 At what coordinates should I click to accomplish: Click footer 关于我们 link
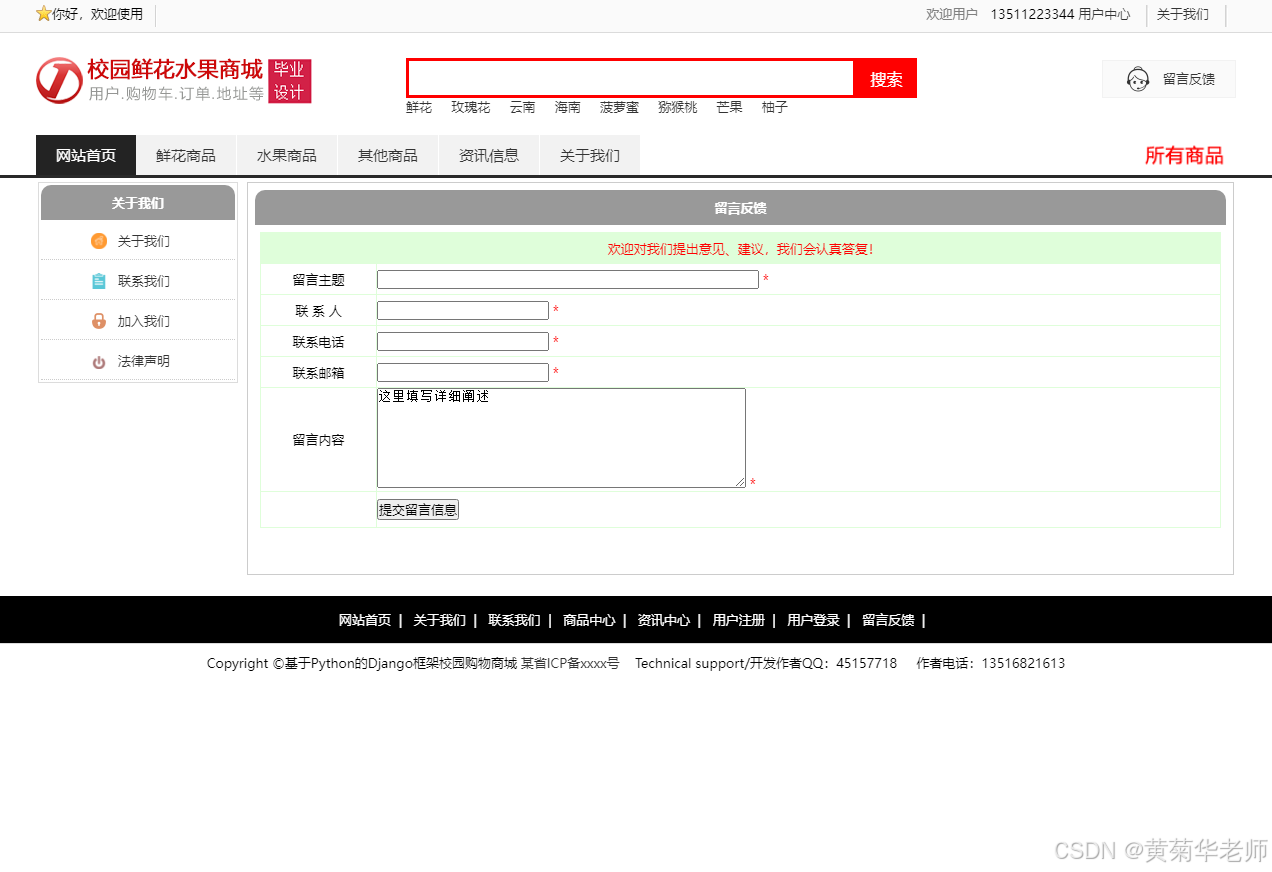click(440, 620)
